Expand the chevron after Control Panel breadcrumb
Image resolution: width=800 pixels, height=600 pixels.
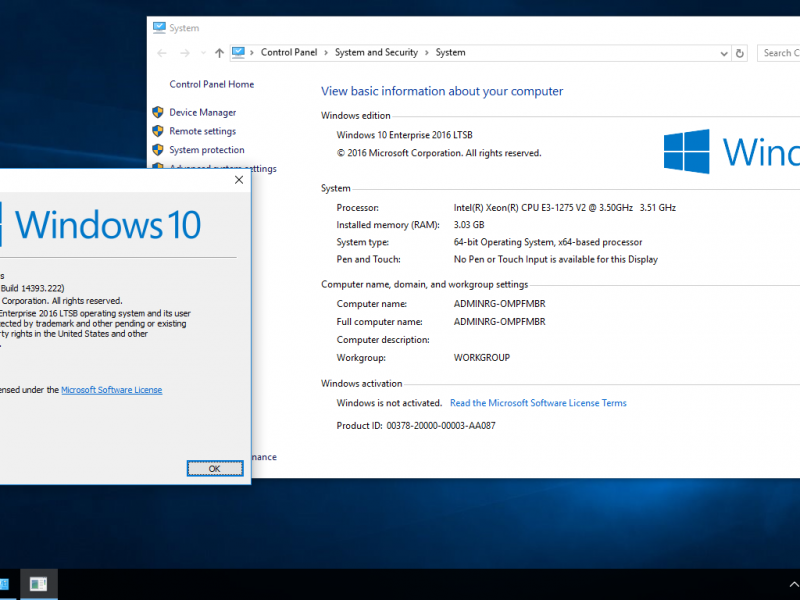[x=326, y=53]
